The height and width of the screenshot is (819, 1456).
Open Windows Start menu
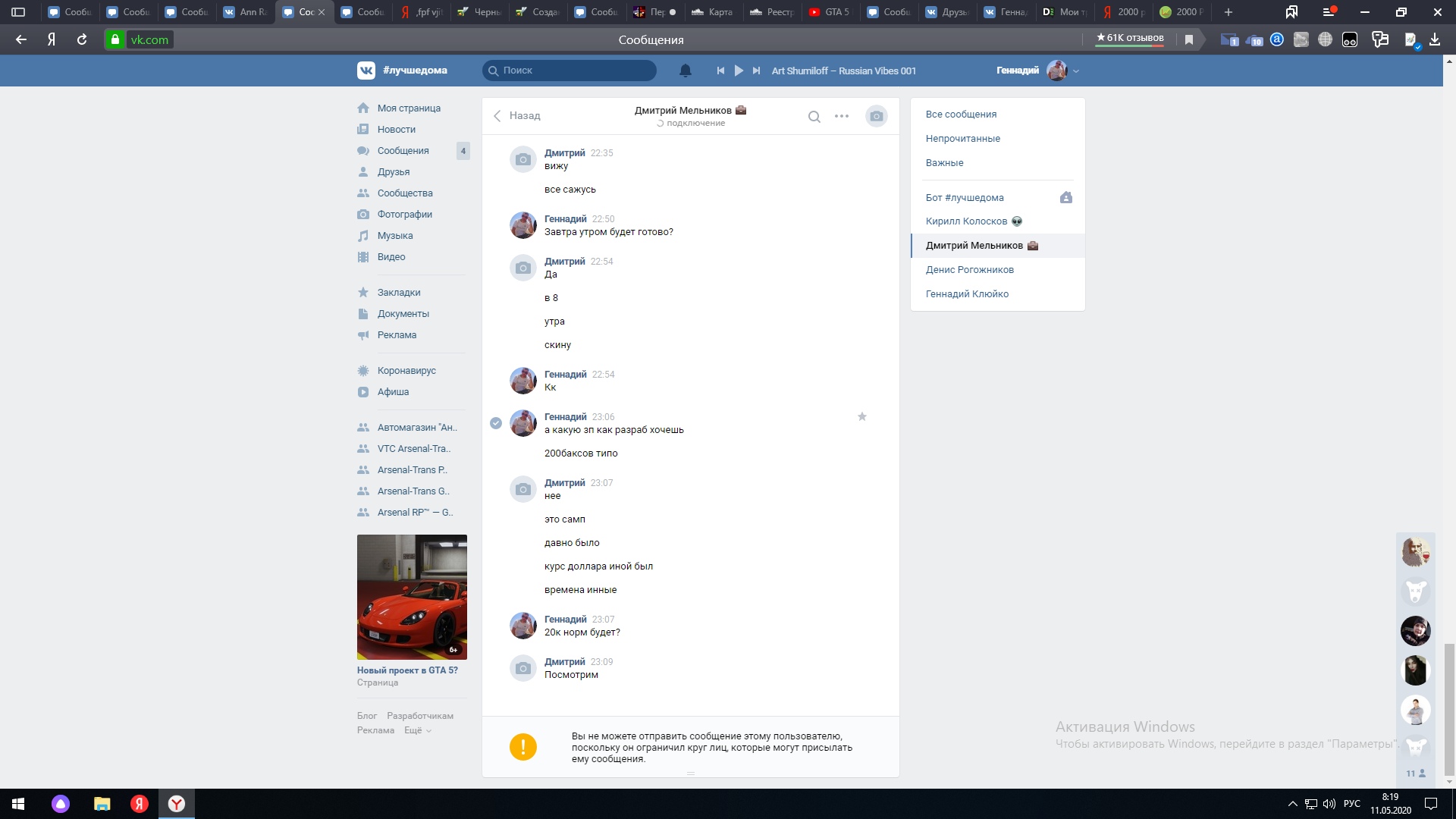[x=18, y=804]
